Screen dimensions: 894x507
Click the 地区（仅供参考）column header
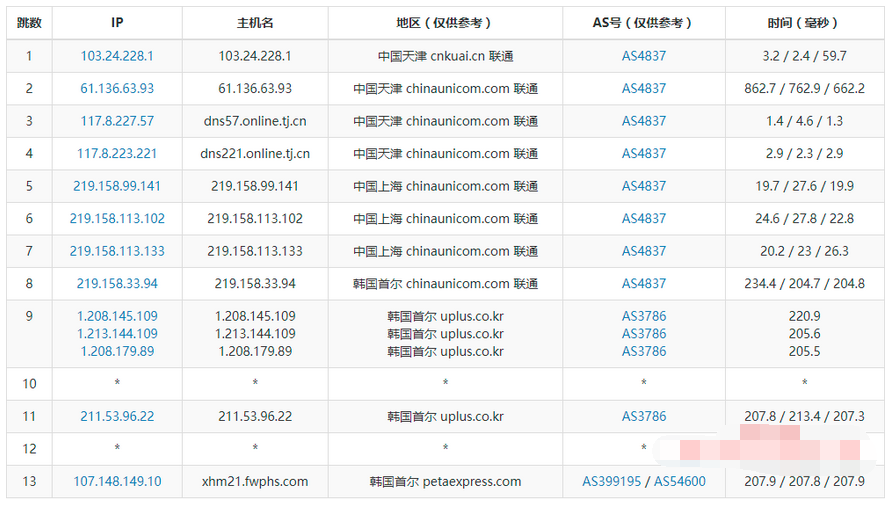(445, 23)
